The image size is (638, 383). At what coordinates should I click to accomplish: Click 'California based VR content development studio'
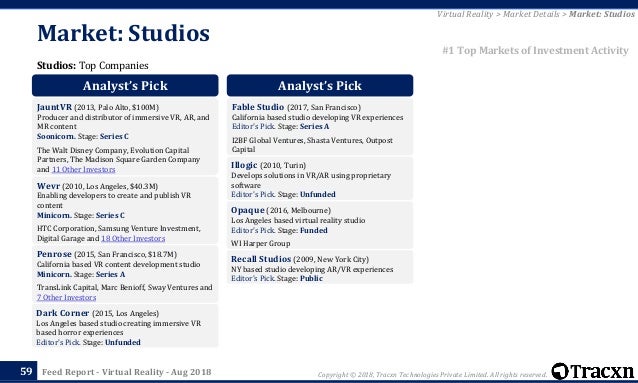pyautogui.click(x=118, y=265)
